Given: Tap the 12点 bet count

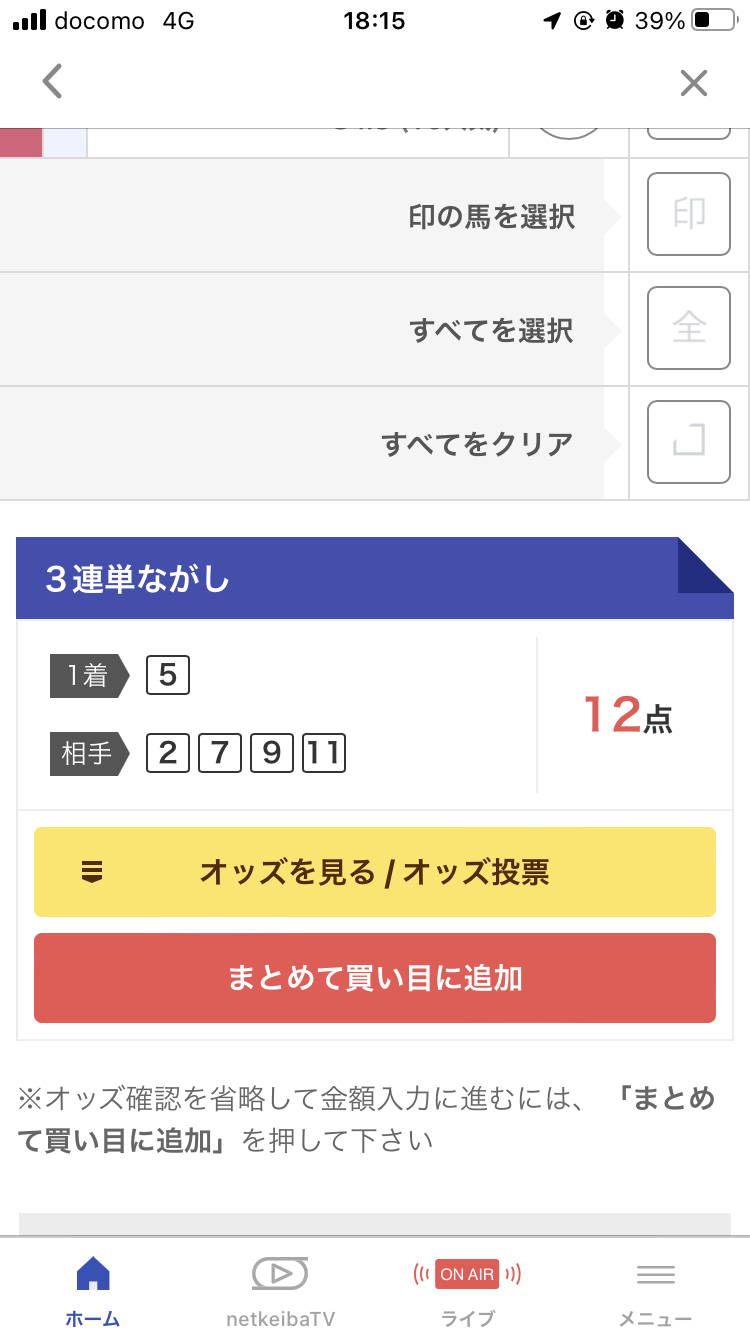Looking at the screenshot, I should click(x=628, y=715).
